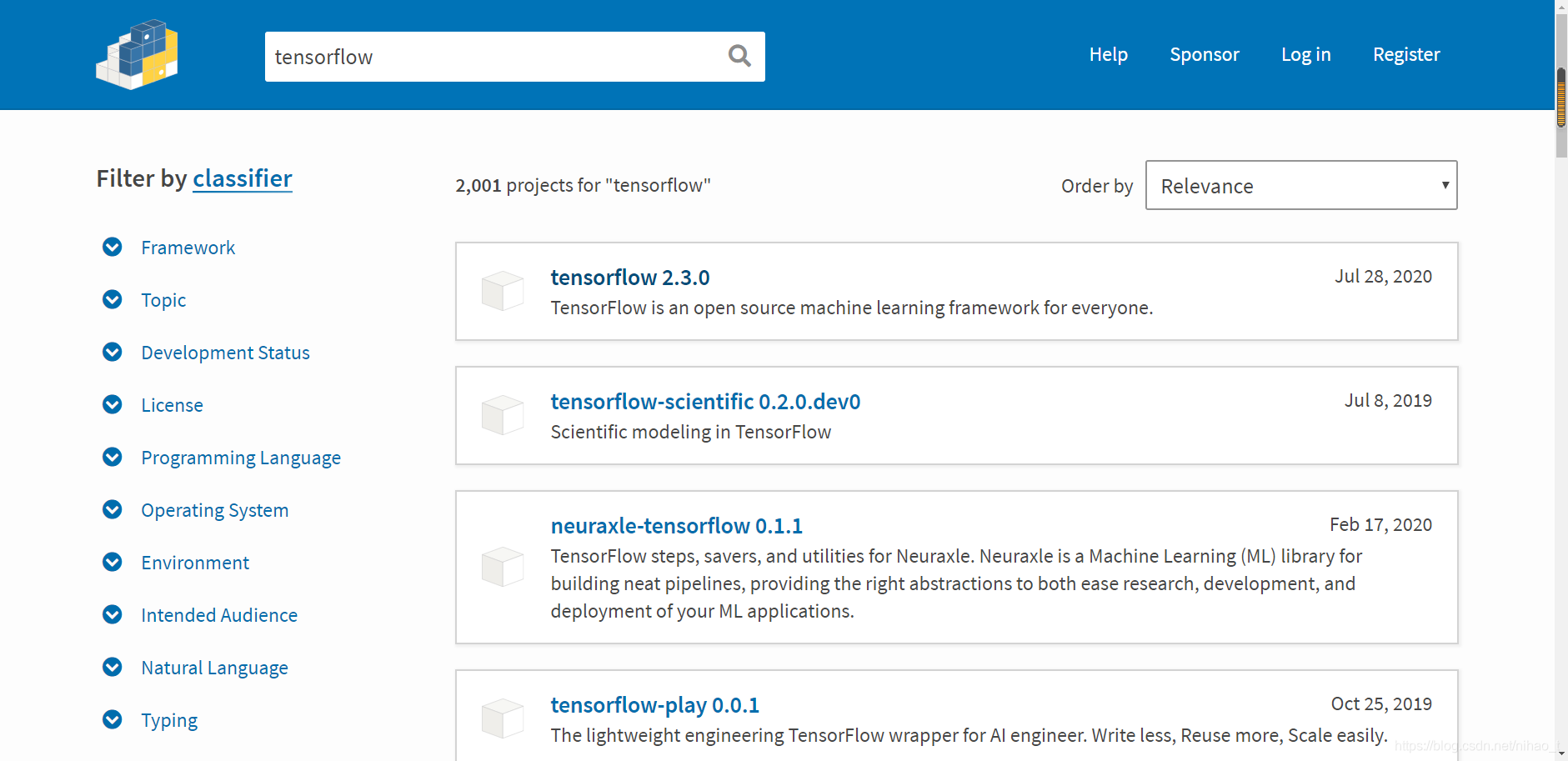The image size is (1568, 761).
Task: Expand the Environment filter
Action: pos(195,563)
